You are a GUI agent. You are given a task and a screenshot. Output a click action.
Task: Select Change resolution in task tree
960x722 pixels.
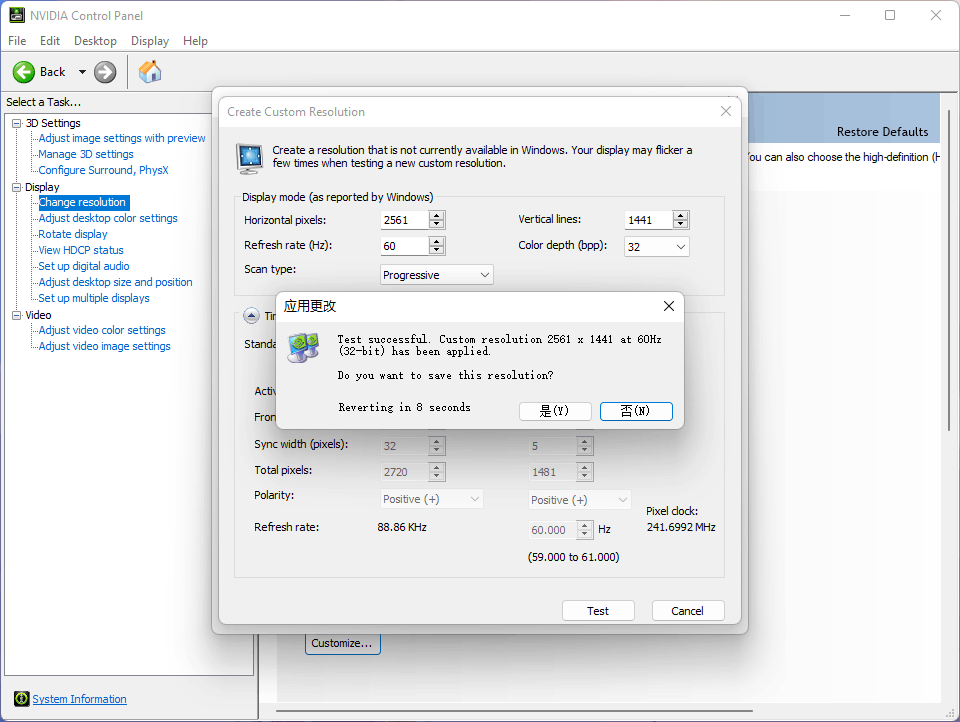83,202
